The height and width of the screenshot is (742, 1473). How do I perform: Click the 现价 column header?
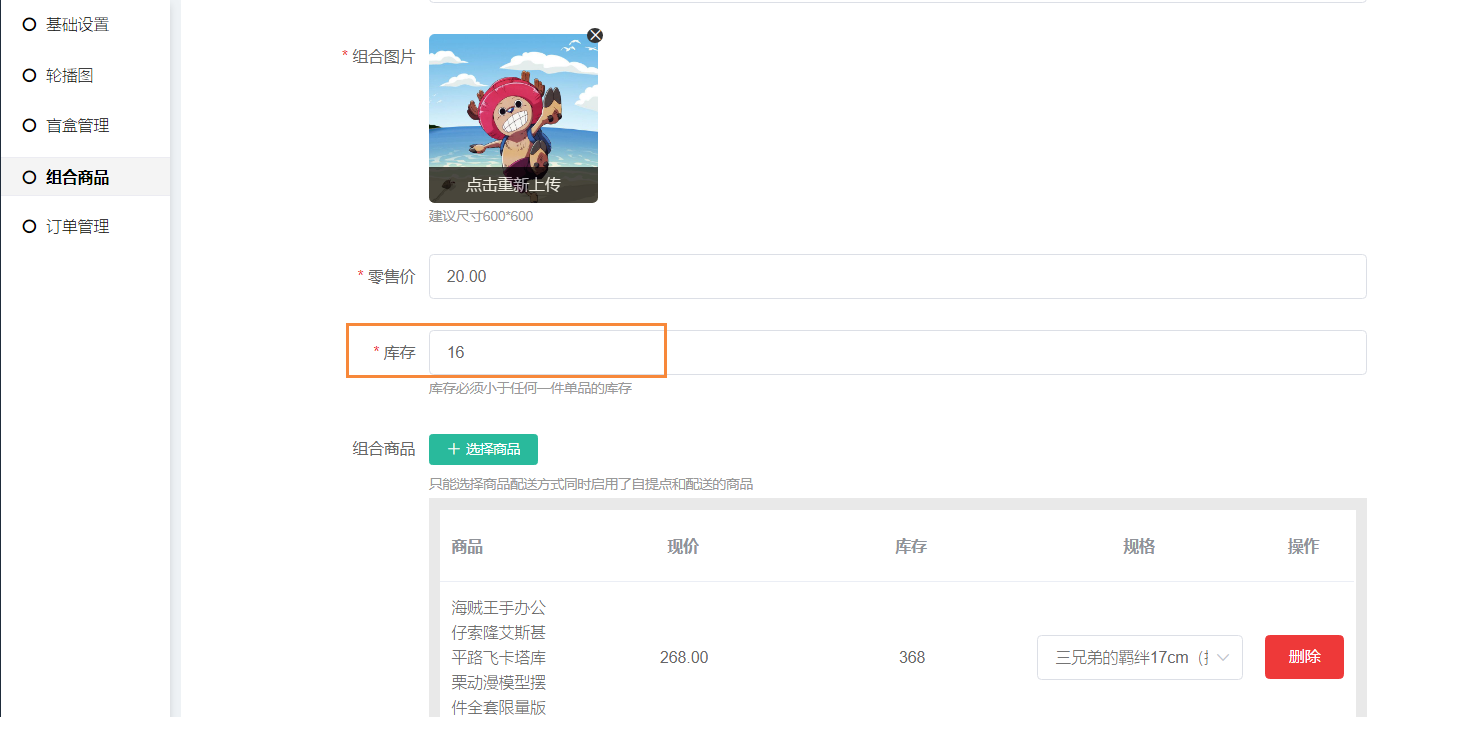pyautogui.click(x=684, y=546)
